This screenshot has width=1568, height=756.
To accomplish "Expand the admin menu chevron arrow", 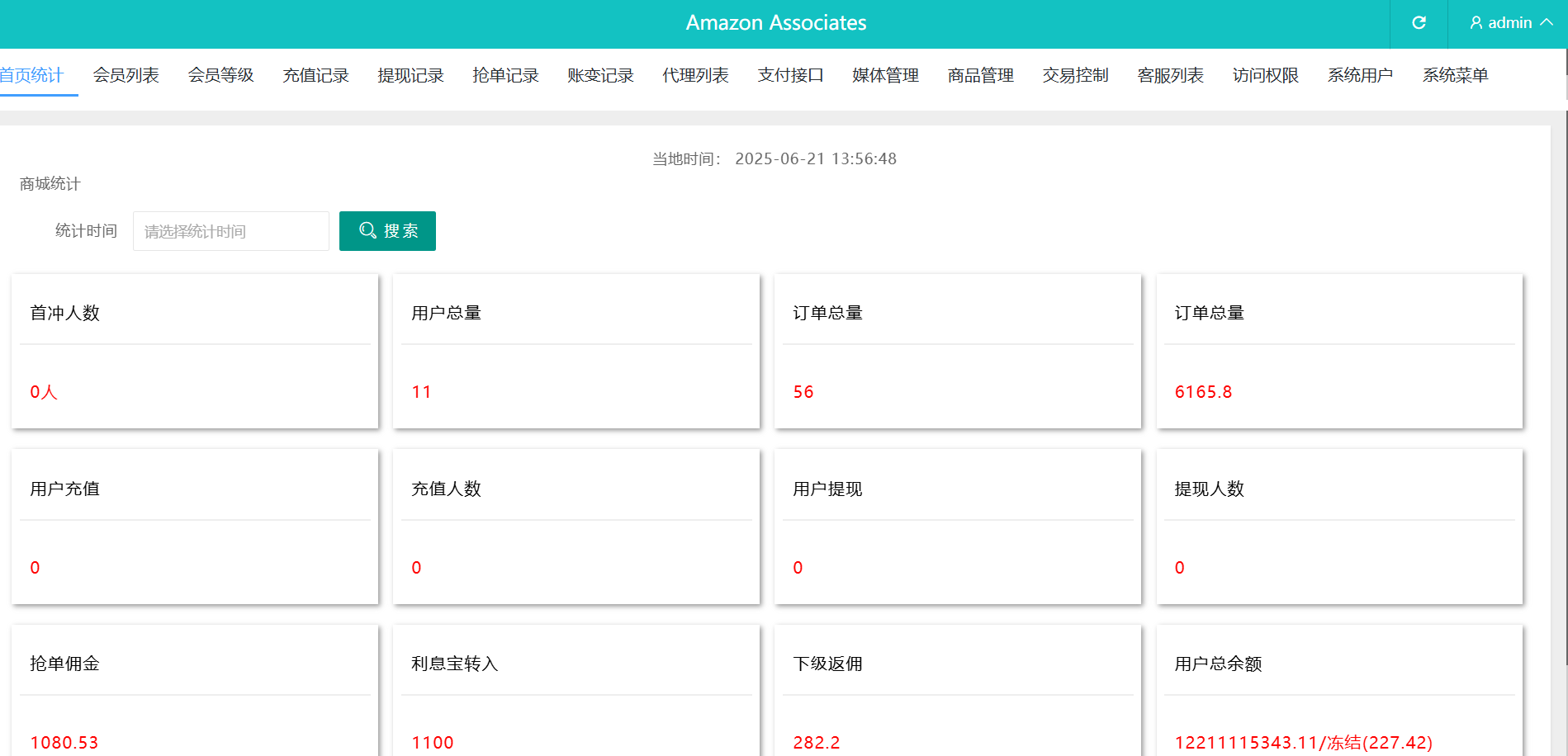I will 1547,22.
